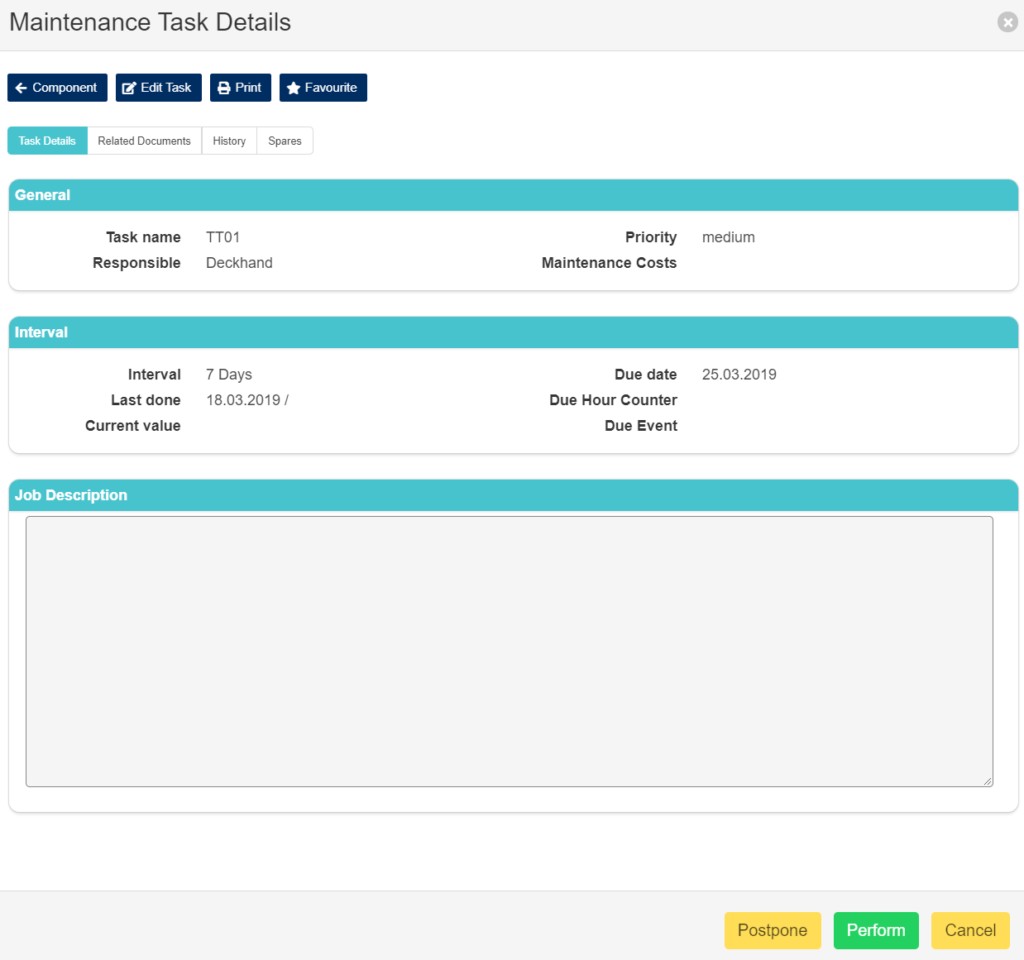Click the Postpone button
The width and height of the screenshot is (1024, 960).
tap(773, 930)
